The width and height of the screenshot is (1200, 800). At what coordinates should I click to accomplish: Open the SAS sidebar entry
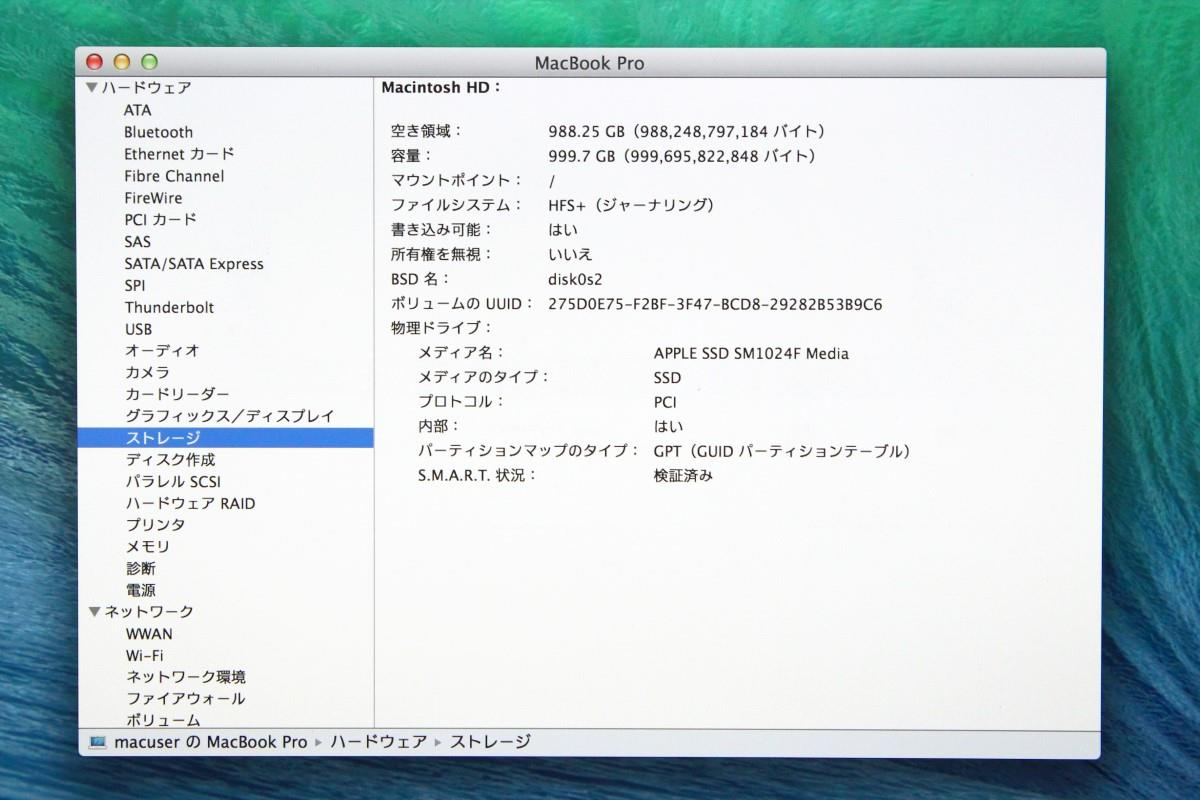coord(138,242)
